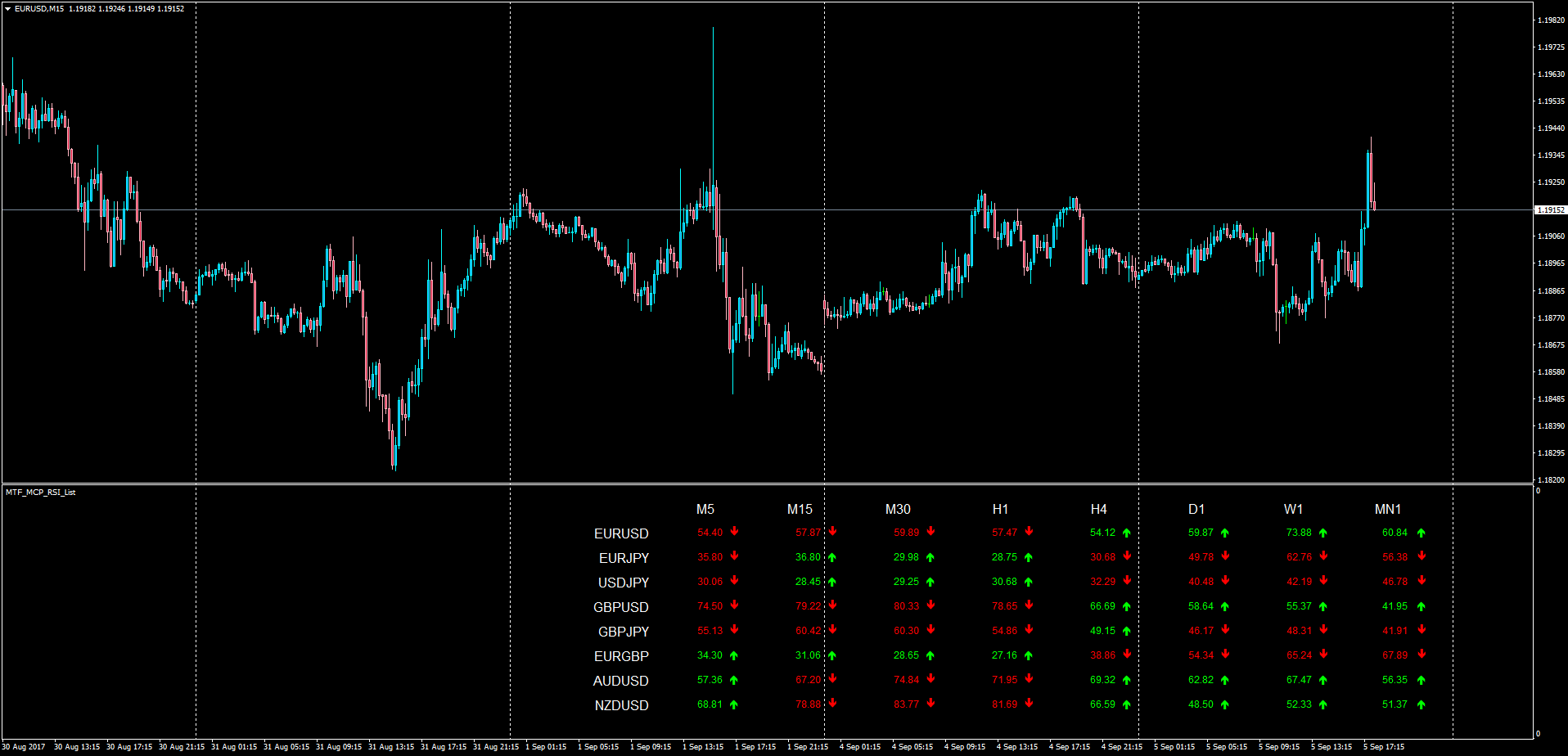Click the EURGBP row label

[x=621, y=656]
